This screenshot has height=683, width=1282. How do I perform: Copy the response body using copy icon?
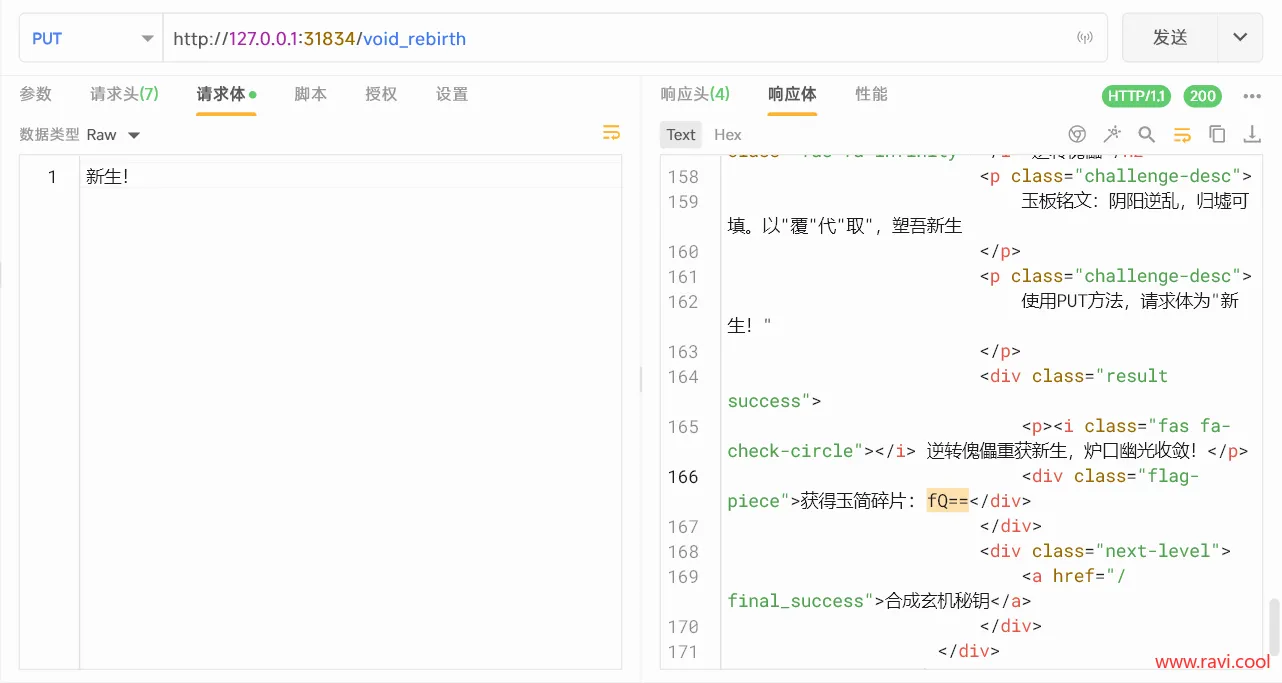pyautogui.click(x=1217, y=133)
